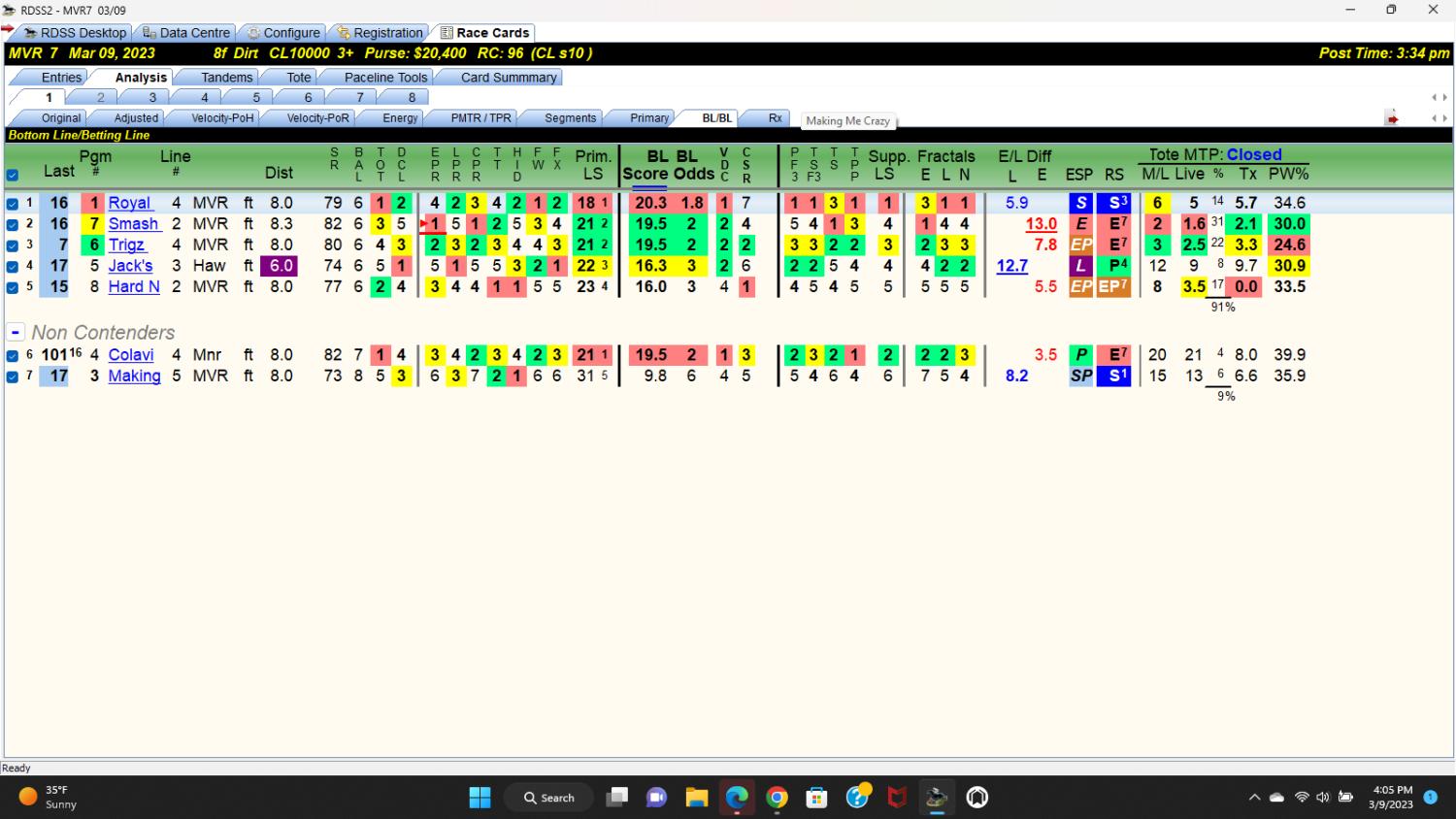Open the Making horse link
The width and height of the screenshot is (1456, 819).
click(x=134, y=376)
